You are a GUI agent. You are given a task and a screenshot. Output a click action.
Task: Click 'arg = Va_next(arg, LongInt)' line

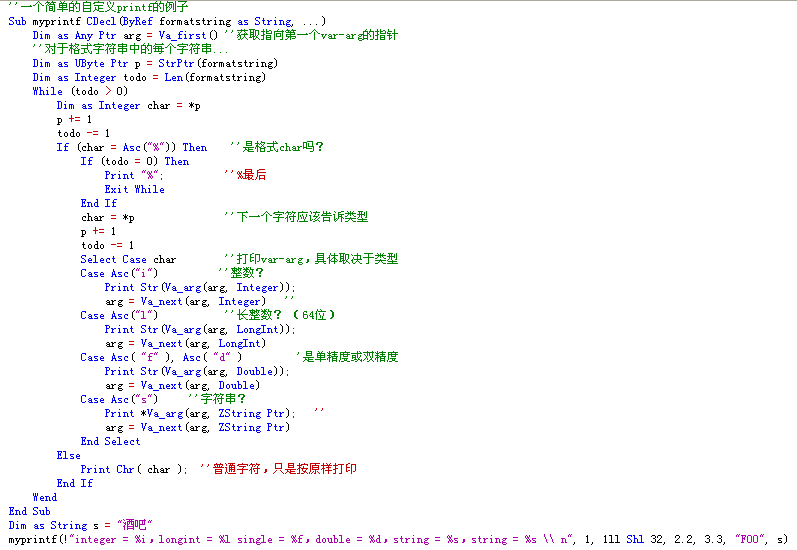click(185, 344)
